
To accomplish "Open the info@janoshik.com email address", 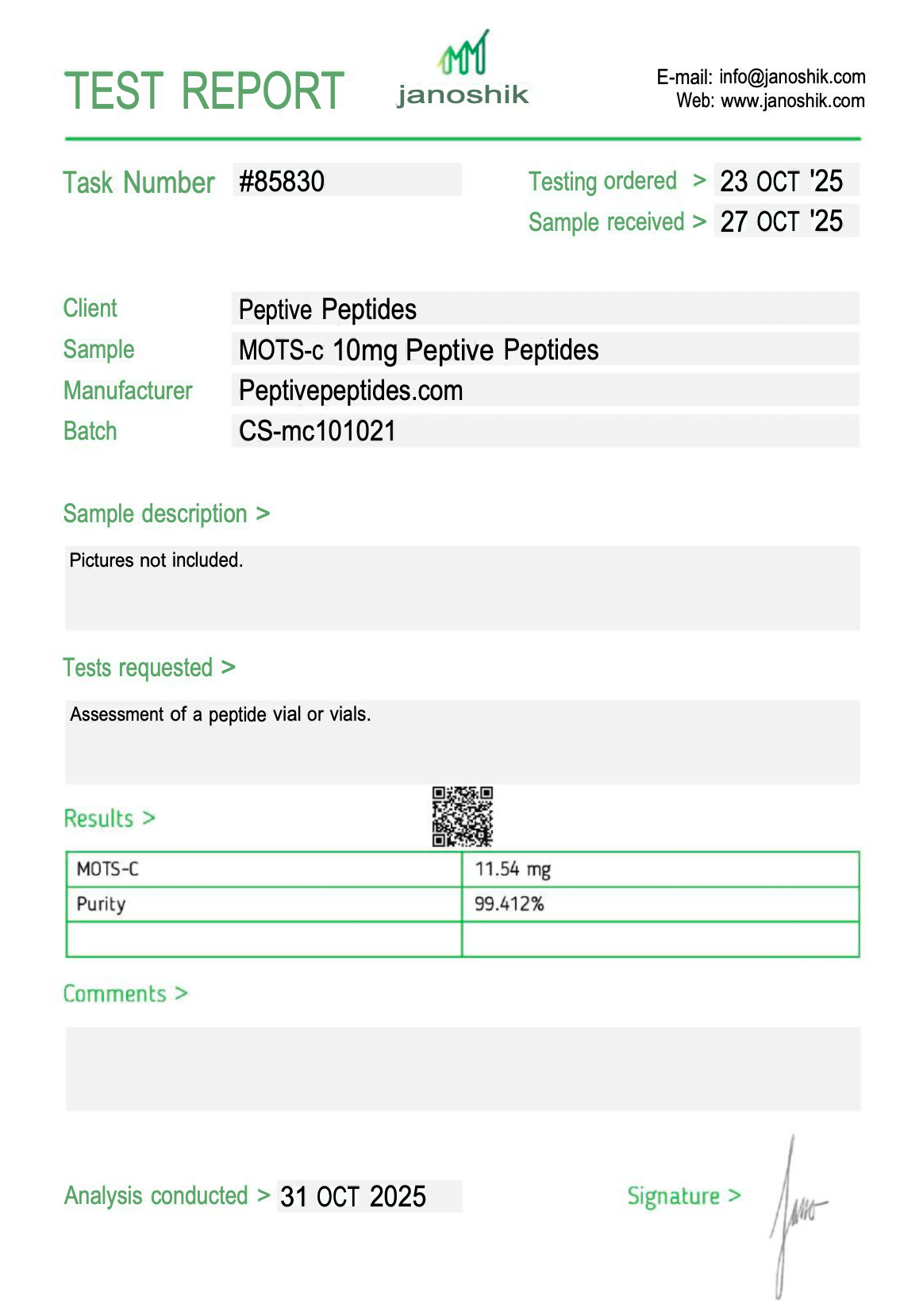I will (791, 77).
